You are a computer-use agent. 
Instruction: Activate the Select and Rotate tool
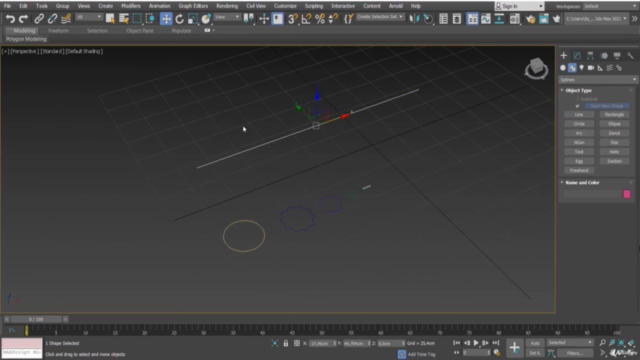pos(180,19)
